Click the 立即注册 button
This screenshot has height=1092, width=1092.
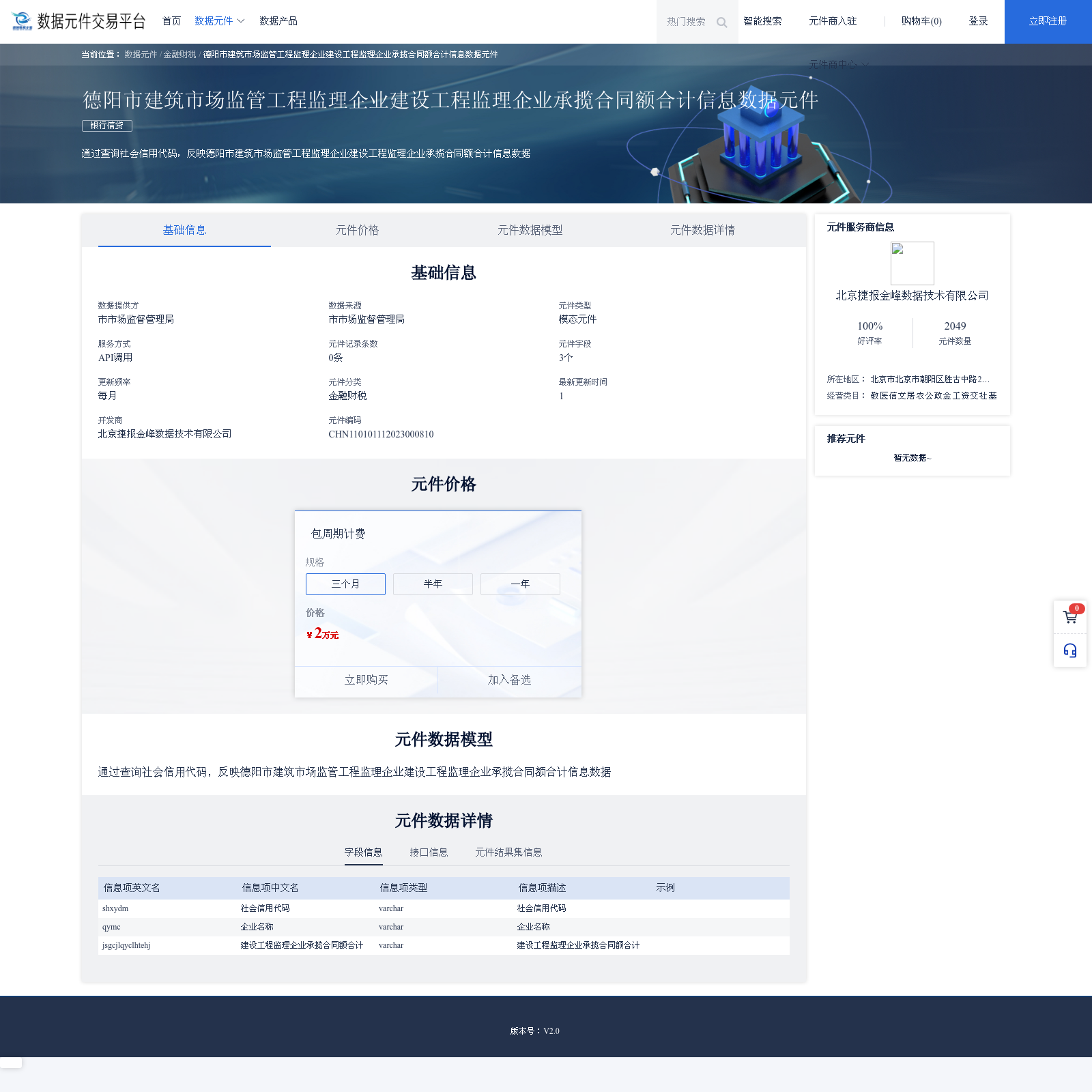(1048, 21)
